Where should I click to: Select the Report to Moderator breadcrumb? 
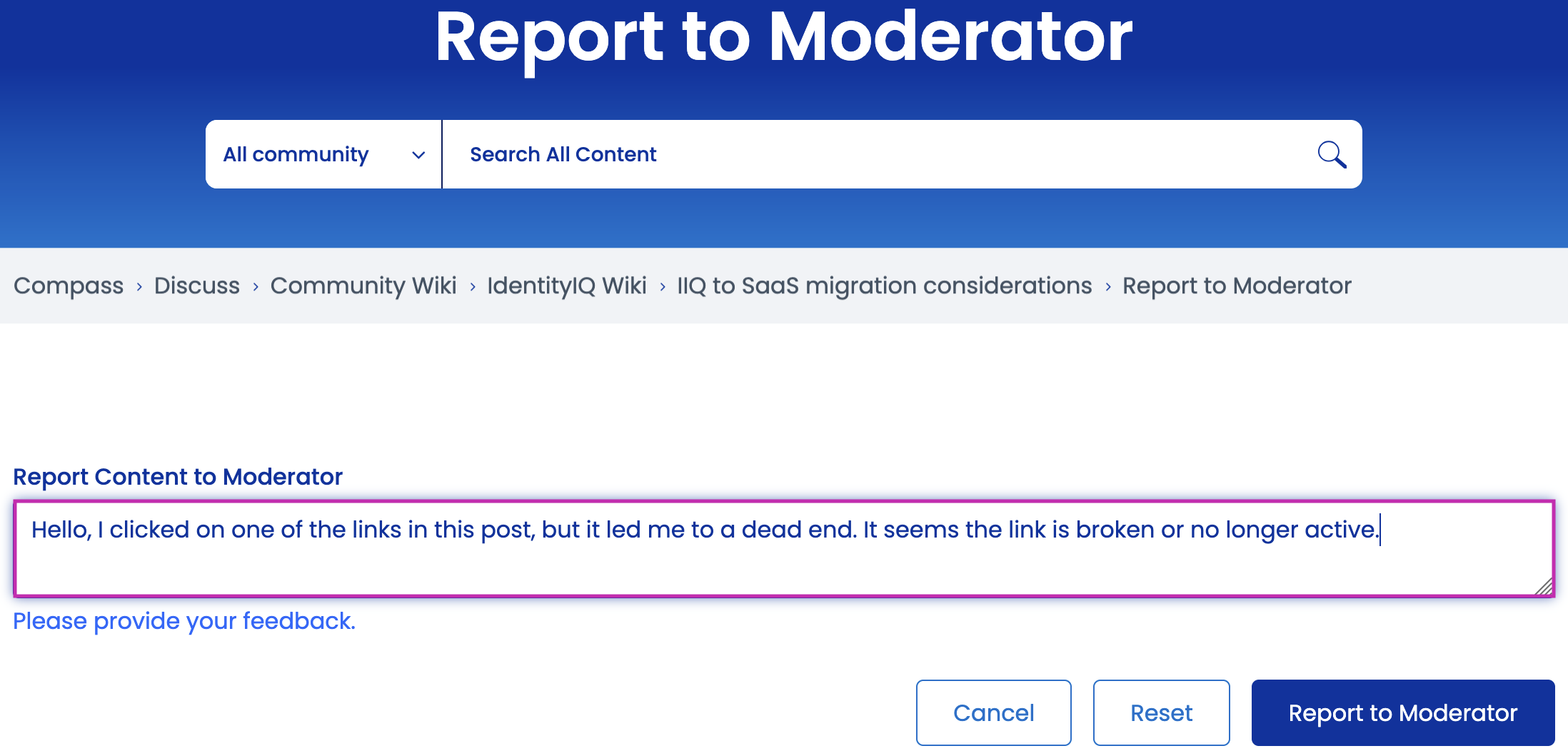[1236, 286]
